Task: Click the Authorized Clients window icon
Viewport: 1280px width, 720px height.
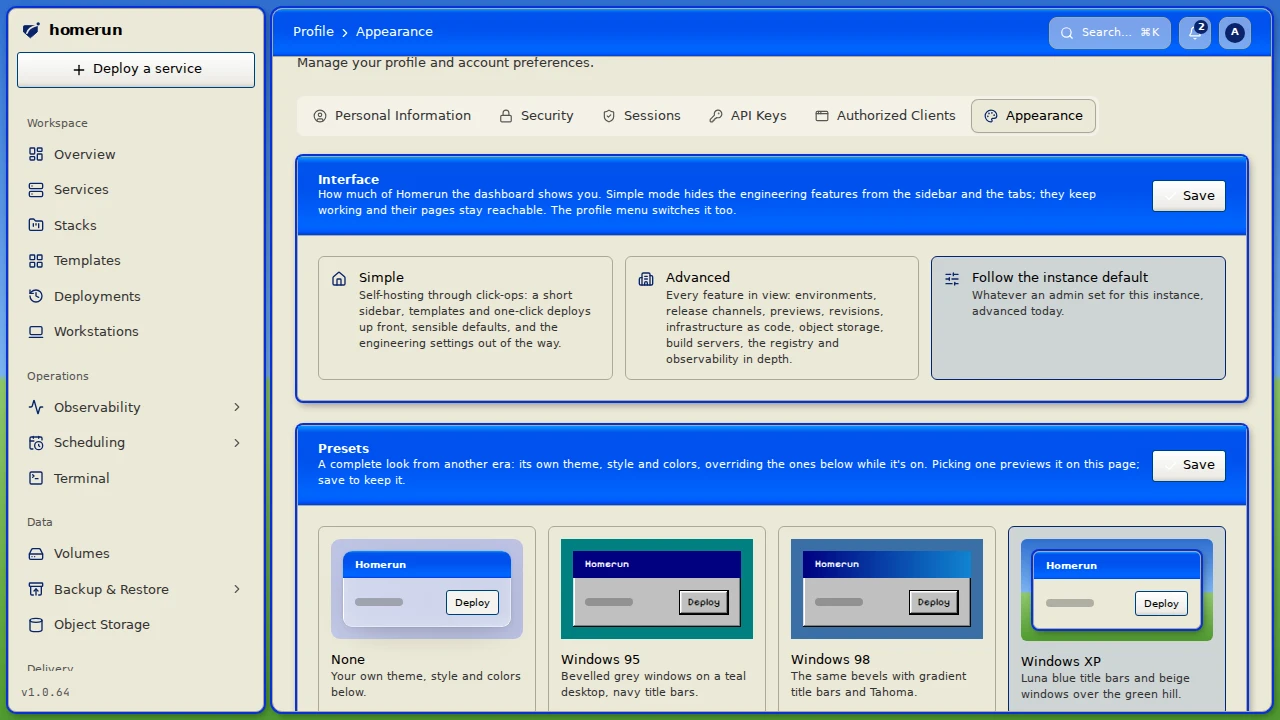Action: 822,116
